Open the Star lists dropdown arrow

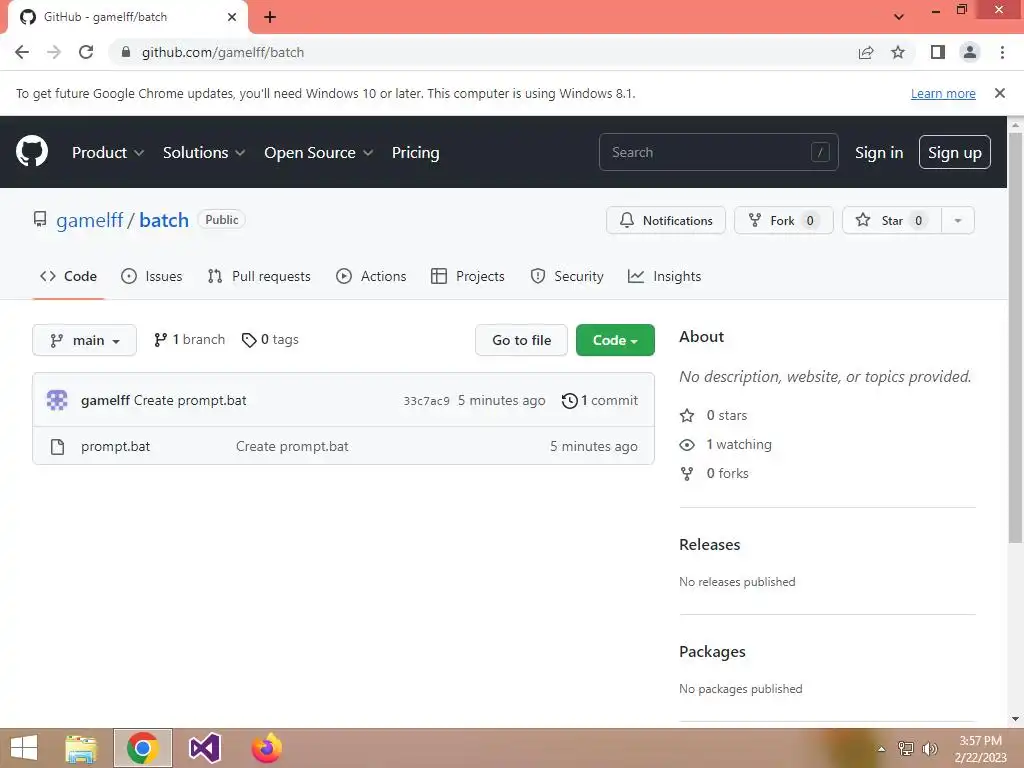[958, 220]
